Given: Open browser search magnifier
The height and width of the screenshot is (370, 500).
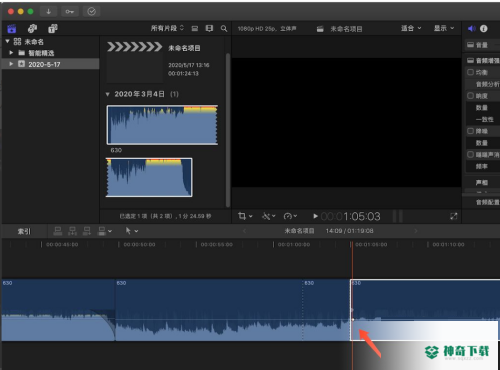Looking at the screenshot, I should tap(224, 29).
